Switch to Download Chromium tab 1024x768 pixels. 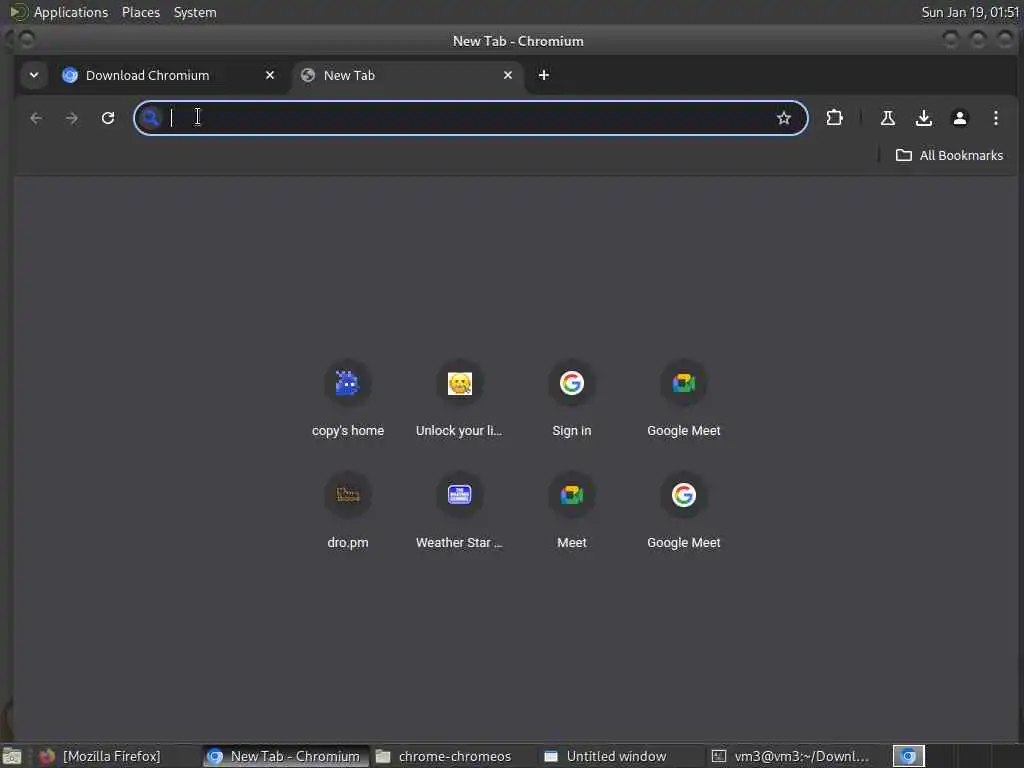click(x=170, y=75)
